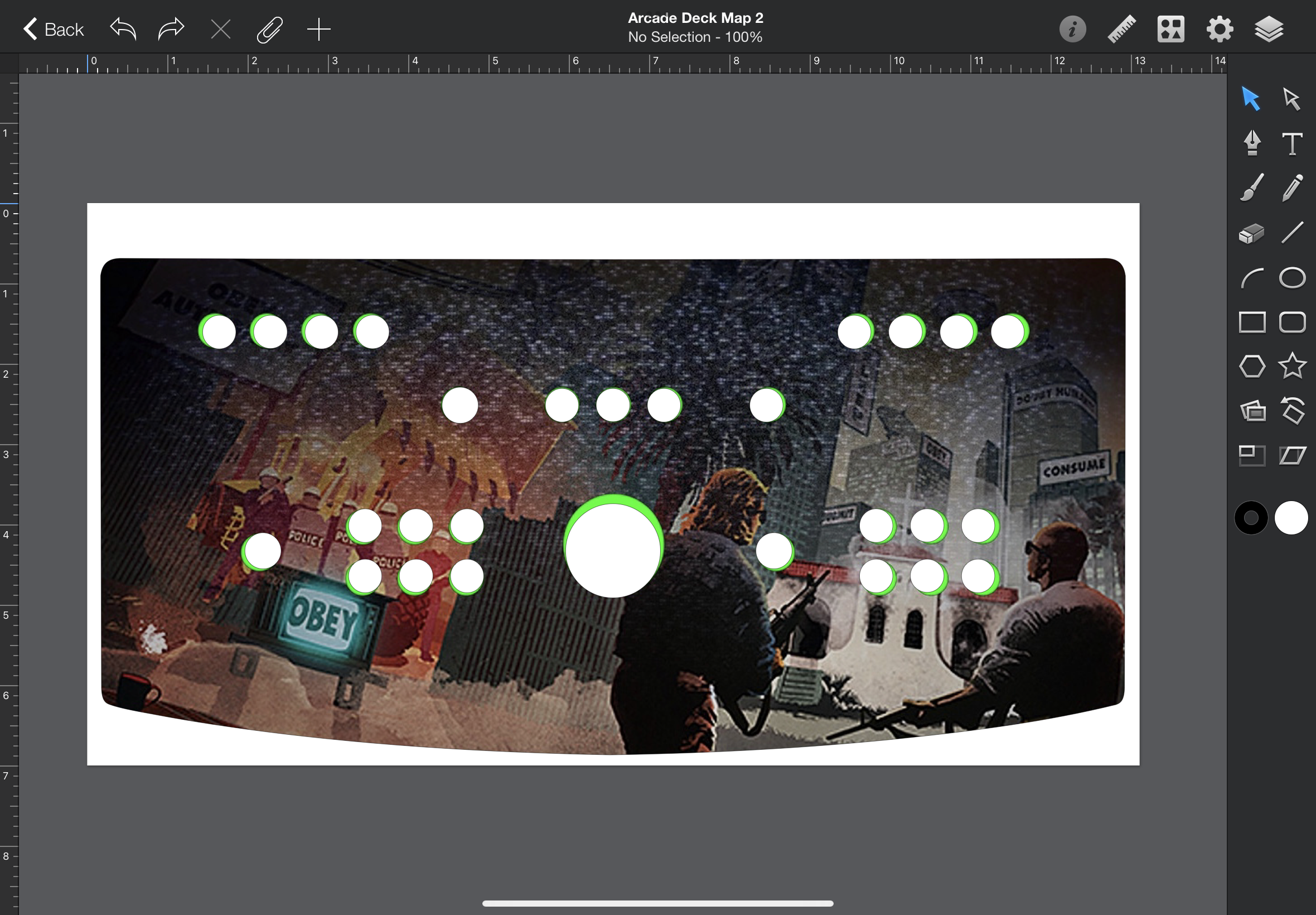Select the Polygon hexagon tool
The image size is (1316, 915).
click(1252, 367)
